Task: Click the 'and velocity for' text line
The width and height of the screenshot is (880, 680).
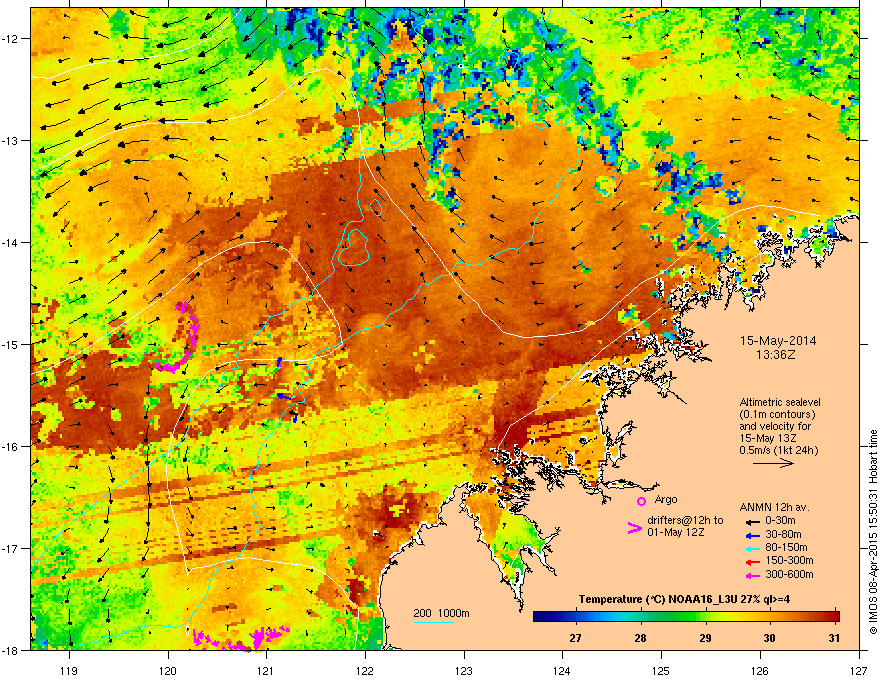Action: click(773, 426)
